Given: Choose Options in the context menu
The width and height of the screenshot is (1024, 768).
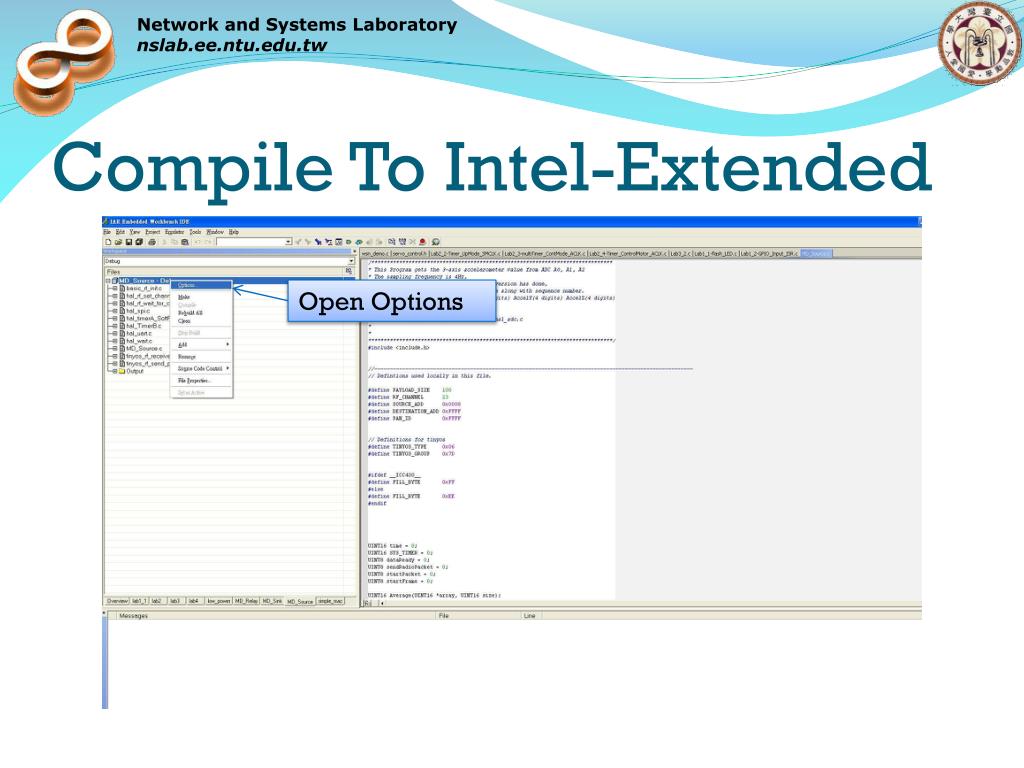Looking at the screenshot, I should (201, 285).
